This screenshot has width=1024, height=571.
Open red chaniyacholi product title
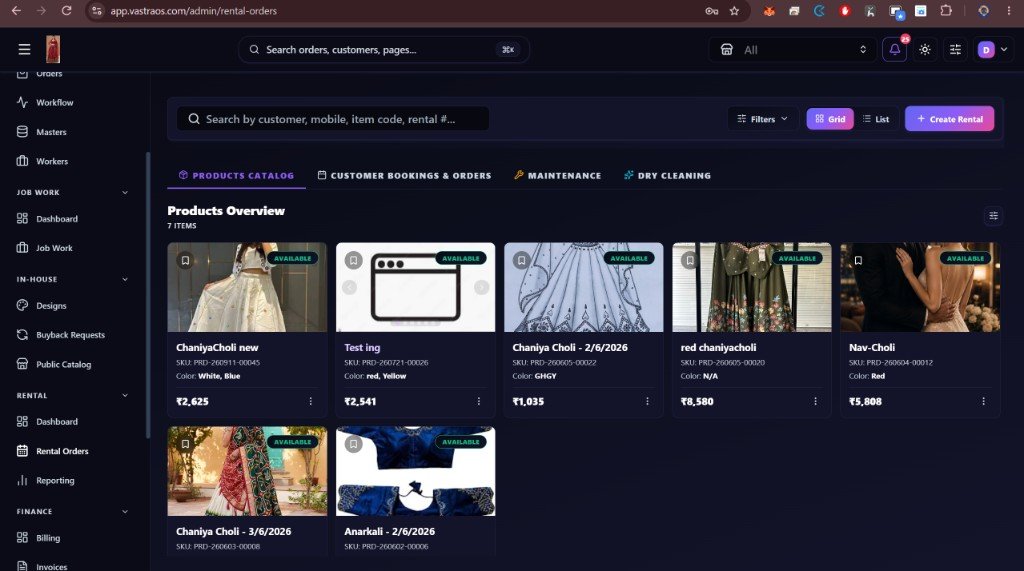[718, 348]
